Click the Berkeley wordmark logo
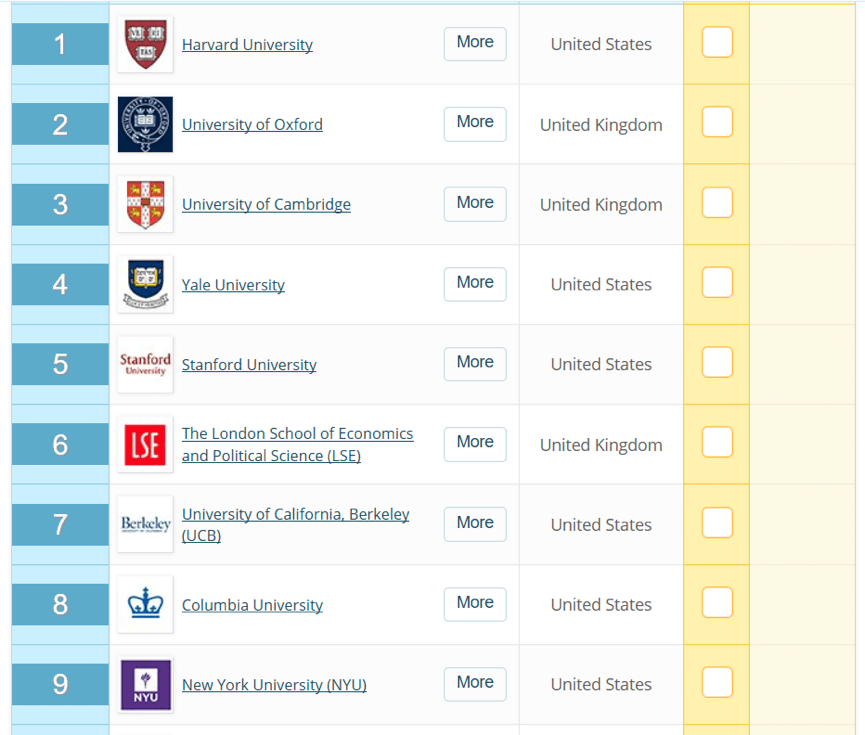The image size is (865, 735). 145,524
